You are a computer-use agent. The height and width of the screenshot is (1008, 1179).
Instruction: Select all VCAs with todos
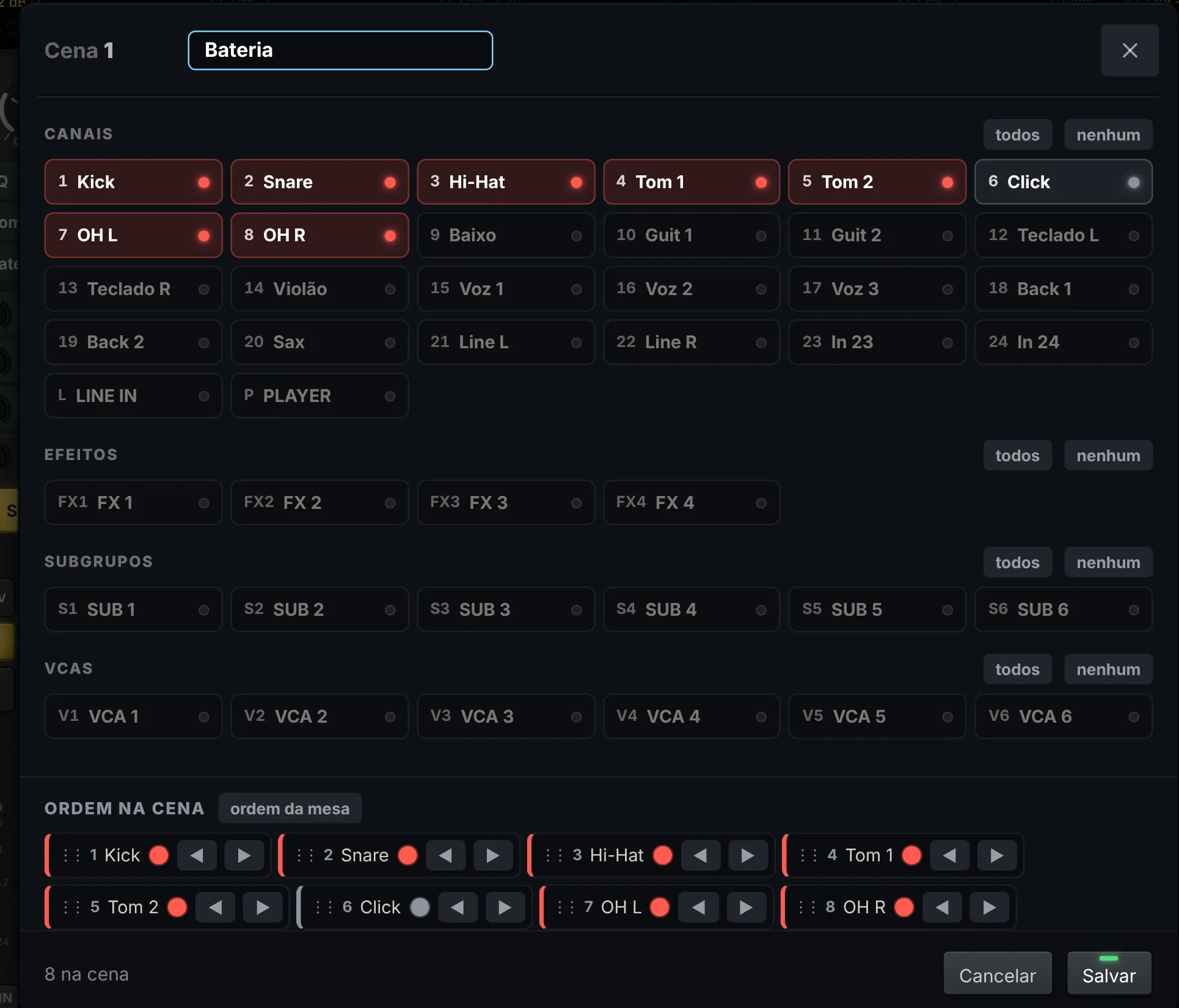pos(1017,669)
